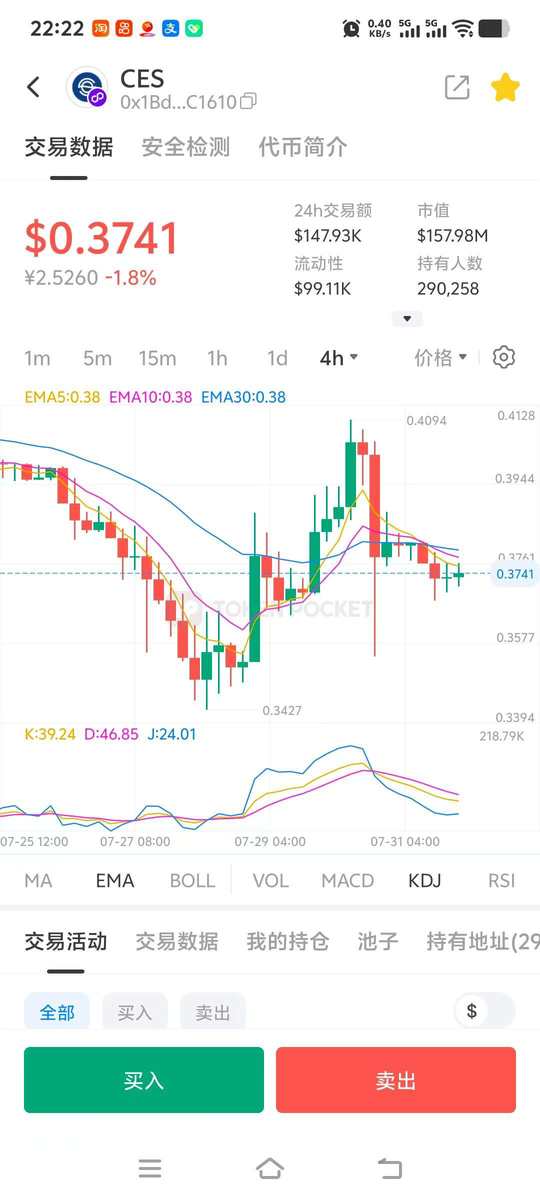The width and height of the screenshot is (540, 1200).
Task: Go back with the left arrow icon
Action: click(x=34, y=87)
